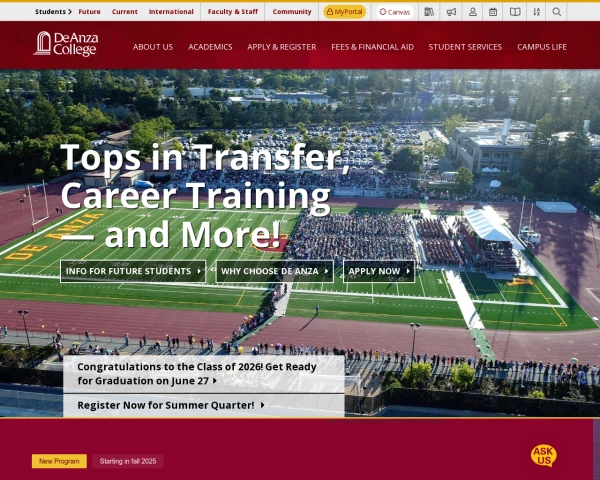
Task: Expand the Student Services menu
Action: tap(465, 47)
